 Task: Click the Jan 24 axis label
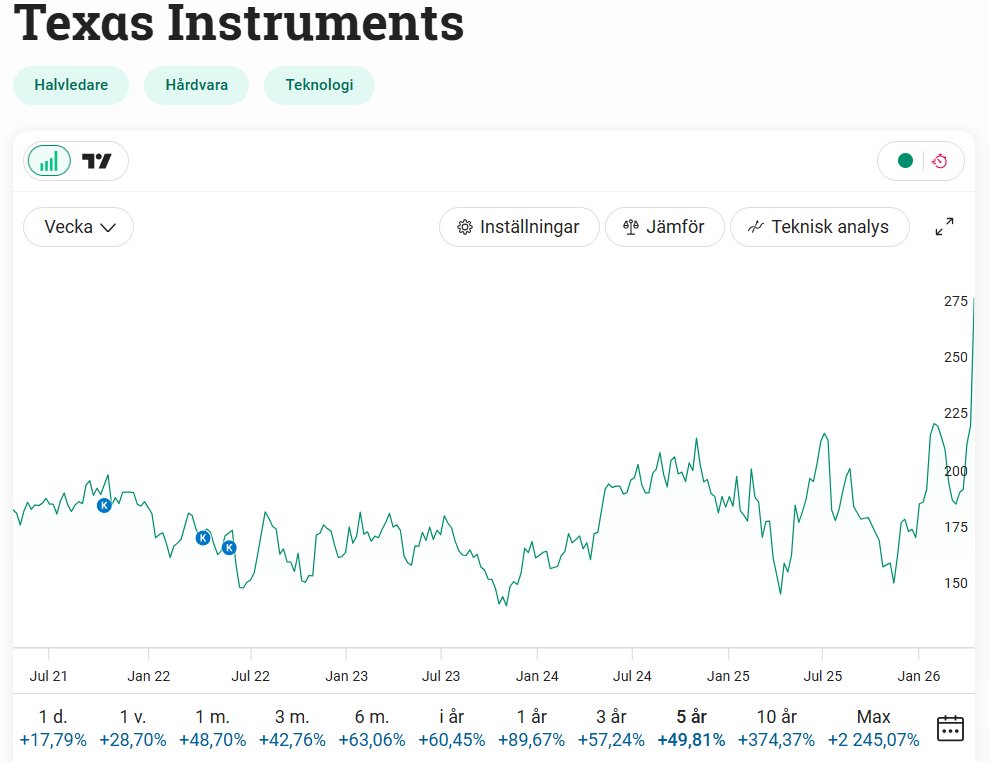coord(537,676)
